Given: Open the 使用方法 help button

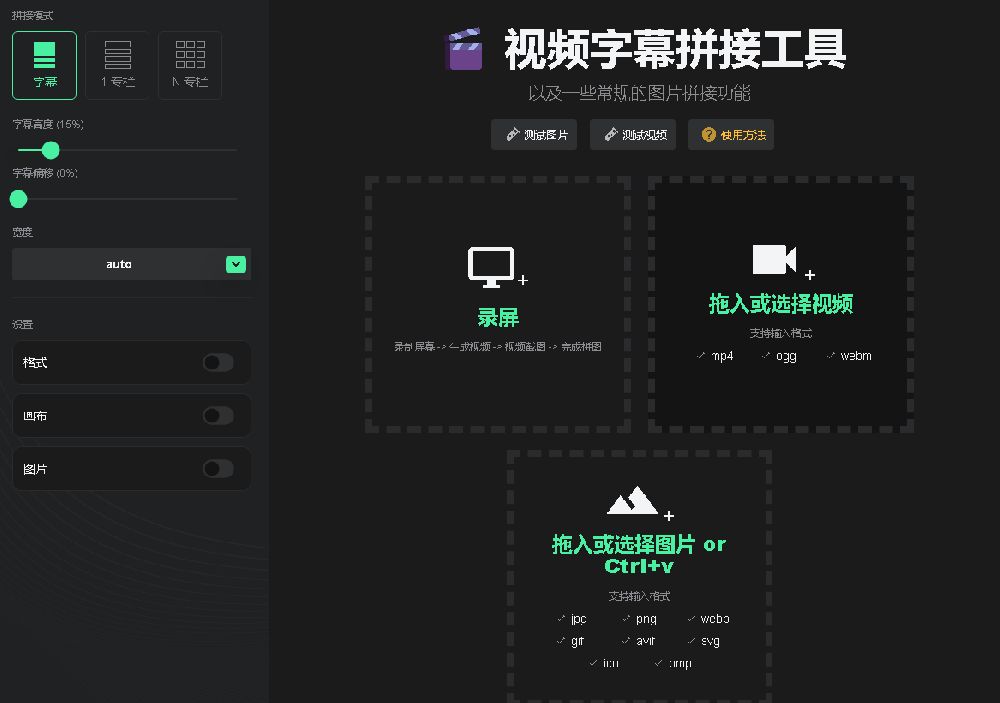Looking at the screenshot, I should click(x=731, y=135).
